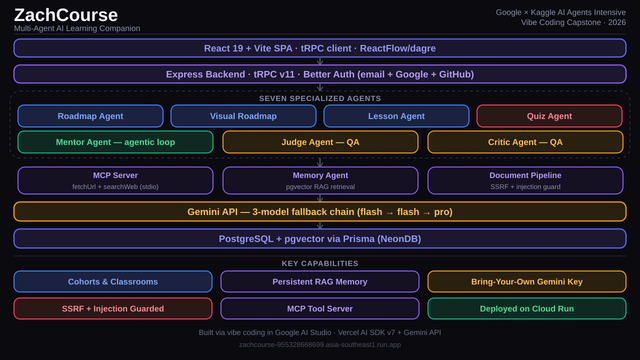
Task: Click the SSRF + injection guard caption
Action: pos(525,187)
